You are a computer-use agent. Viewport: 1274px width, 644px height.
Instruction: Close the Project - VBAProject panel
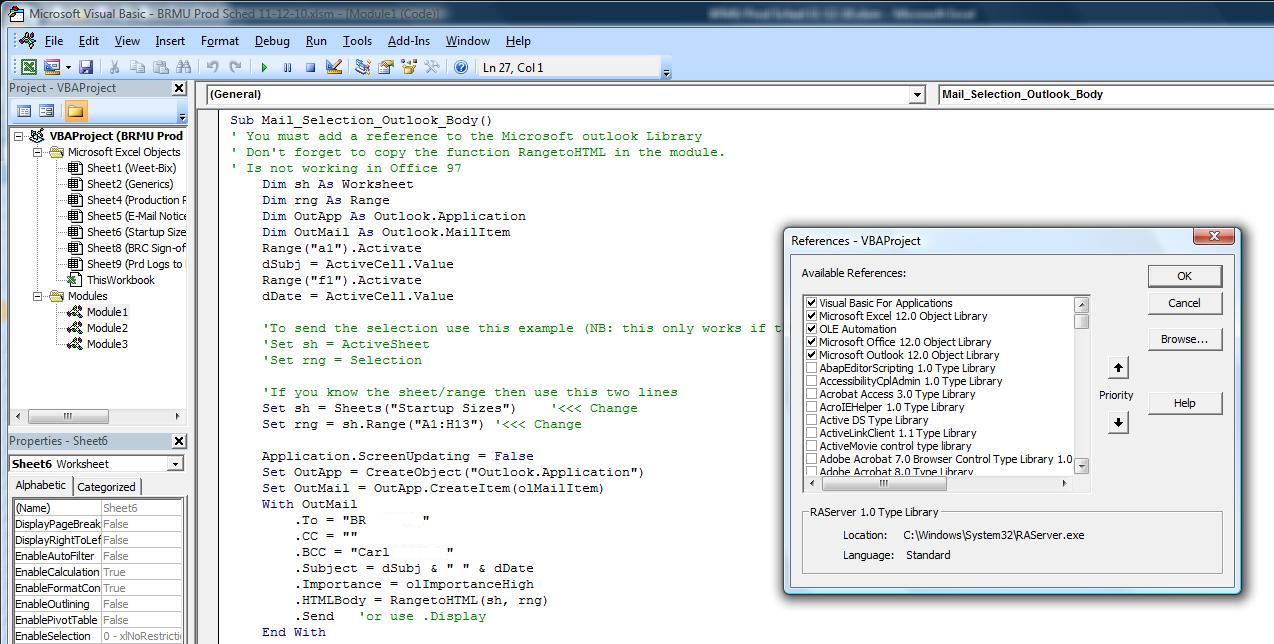179,88
